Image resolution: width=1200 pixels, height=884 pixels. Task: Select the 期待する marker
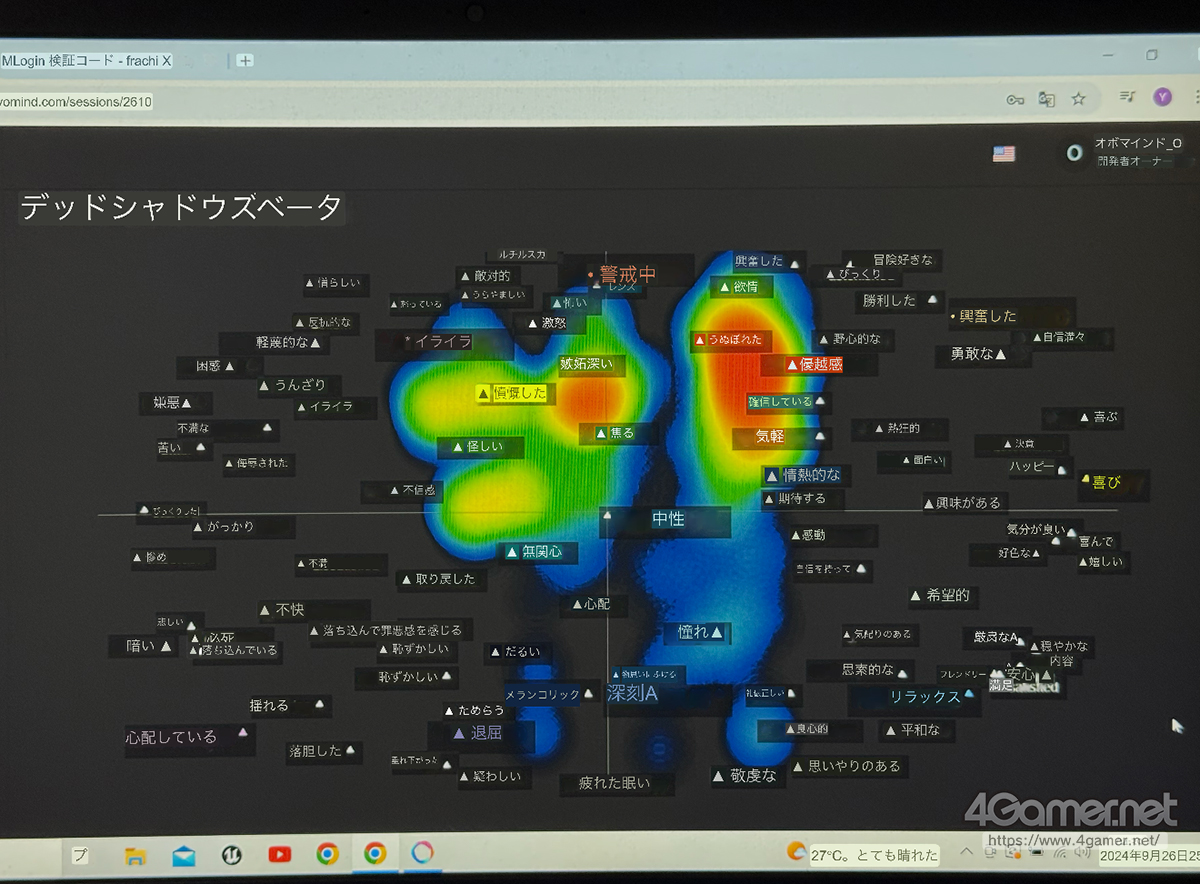click(x=795, y=498)
